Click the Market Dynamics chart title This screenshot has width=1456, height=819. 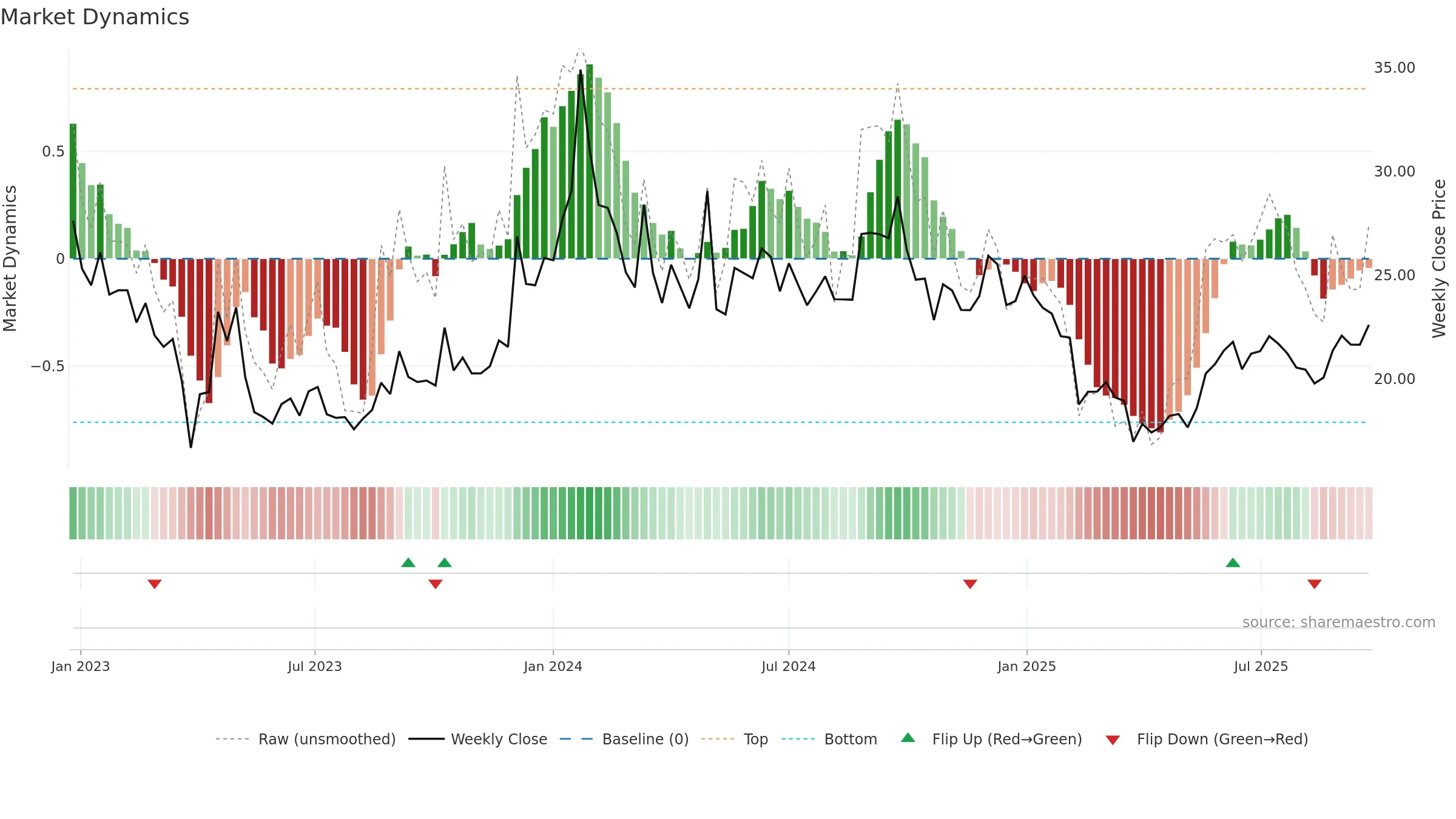(x=95, y=17)
